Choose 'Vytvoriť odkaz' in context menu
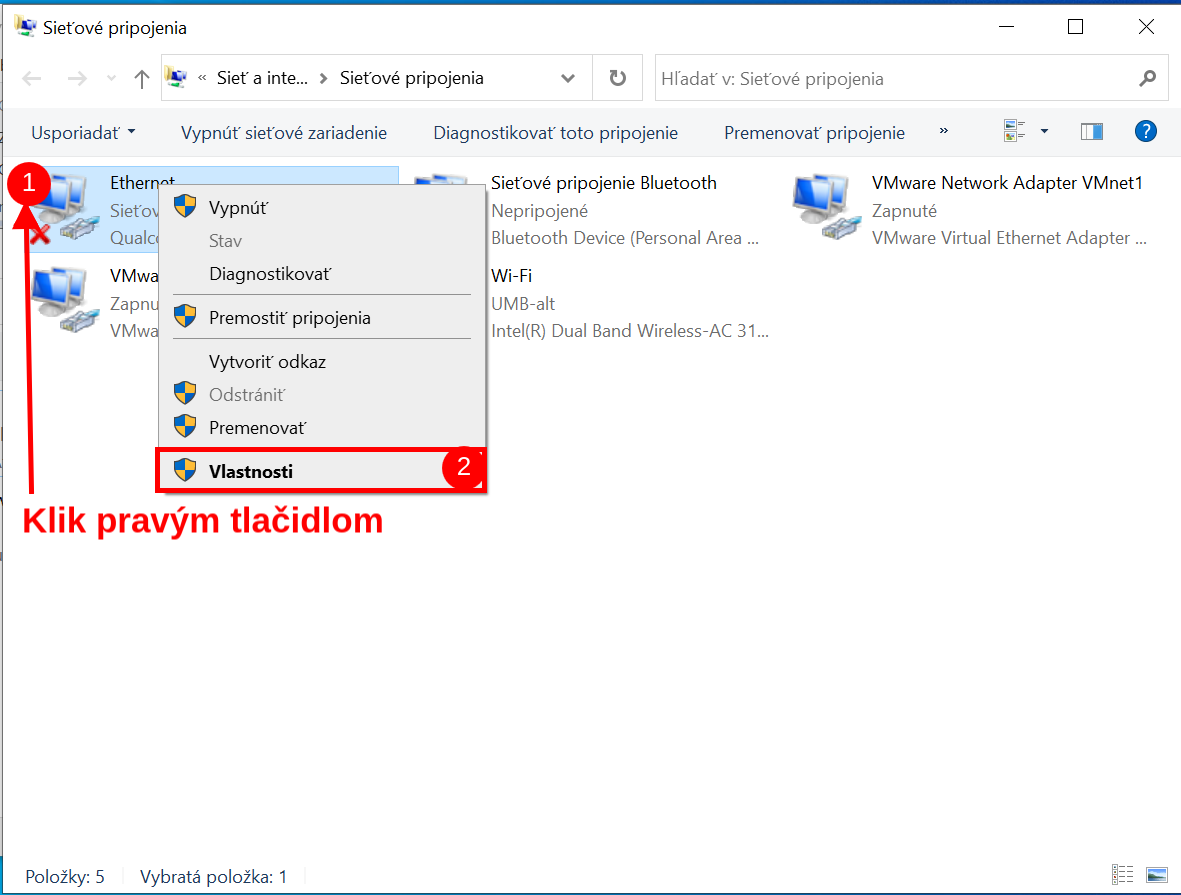The height and width of the screenshot is (895, 1181). (322, 362)
